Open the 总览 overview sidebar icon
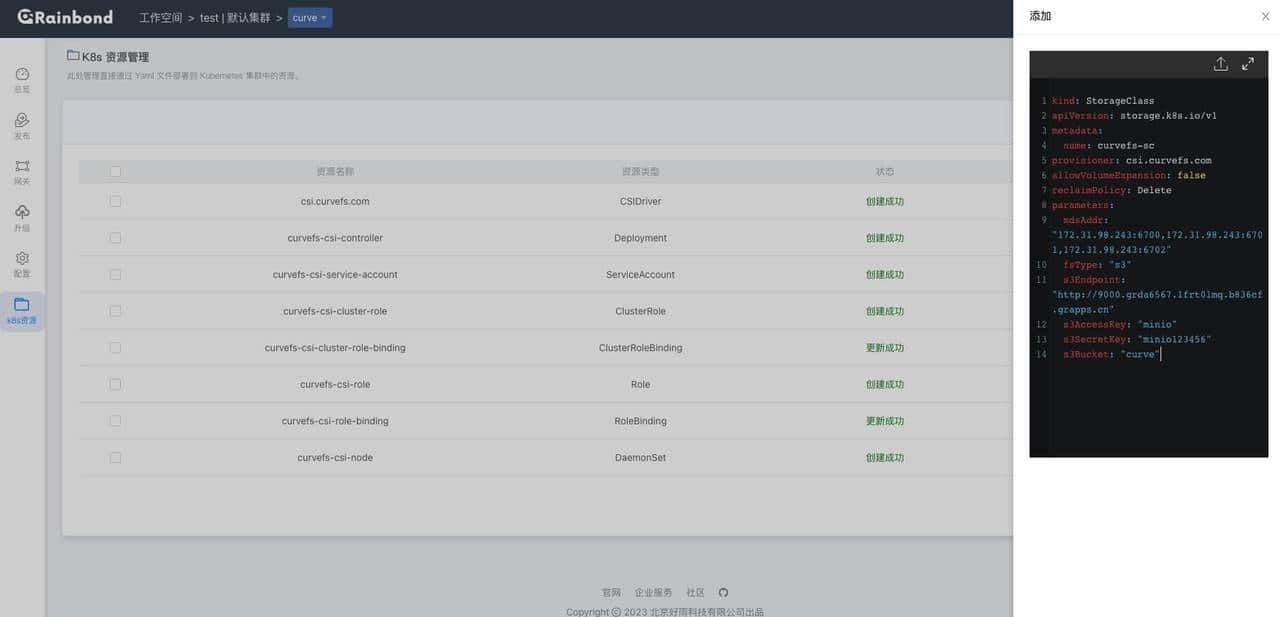 (22, 80)
